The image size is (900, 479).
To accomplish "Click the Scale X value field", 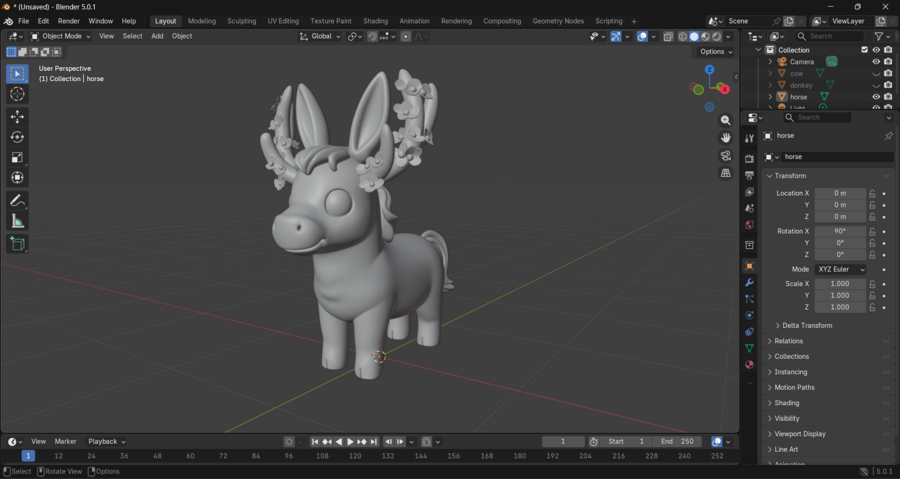I will (840, 284).
